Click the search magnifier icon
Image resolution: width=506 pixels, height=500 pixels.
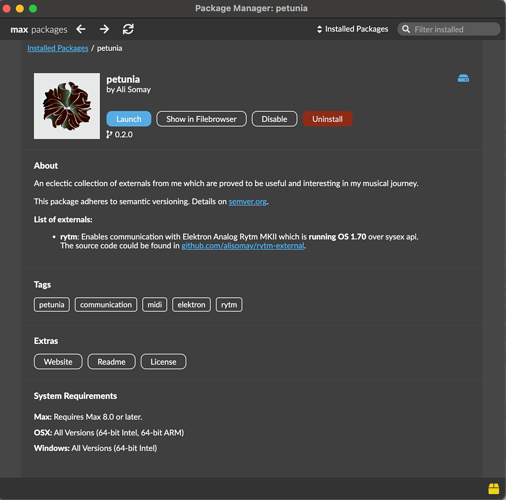pyautogui.click(x=406, y=29)
